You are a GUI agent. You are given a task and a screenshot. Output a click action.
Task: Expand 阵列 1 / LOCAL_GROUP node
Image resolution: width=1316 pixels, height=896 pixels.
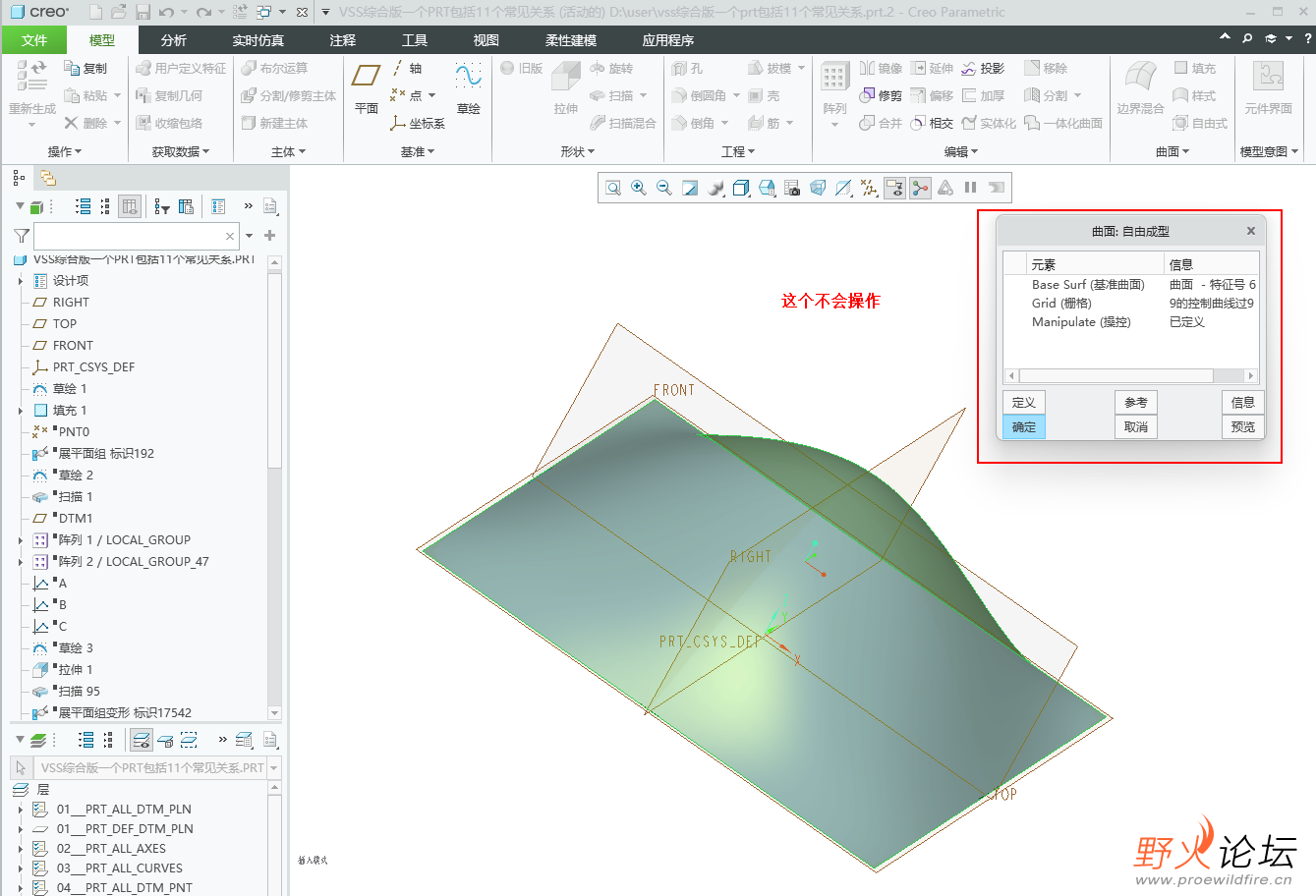point(21,540)
